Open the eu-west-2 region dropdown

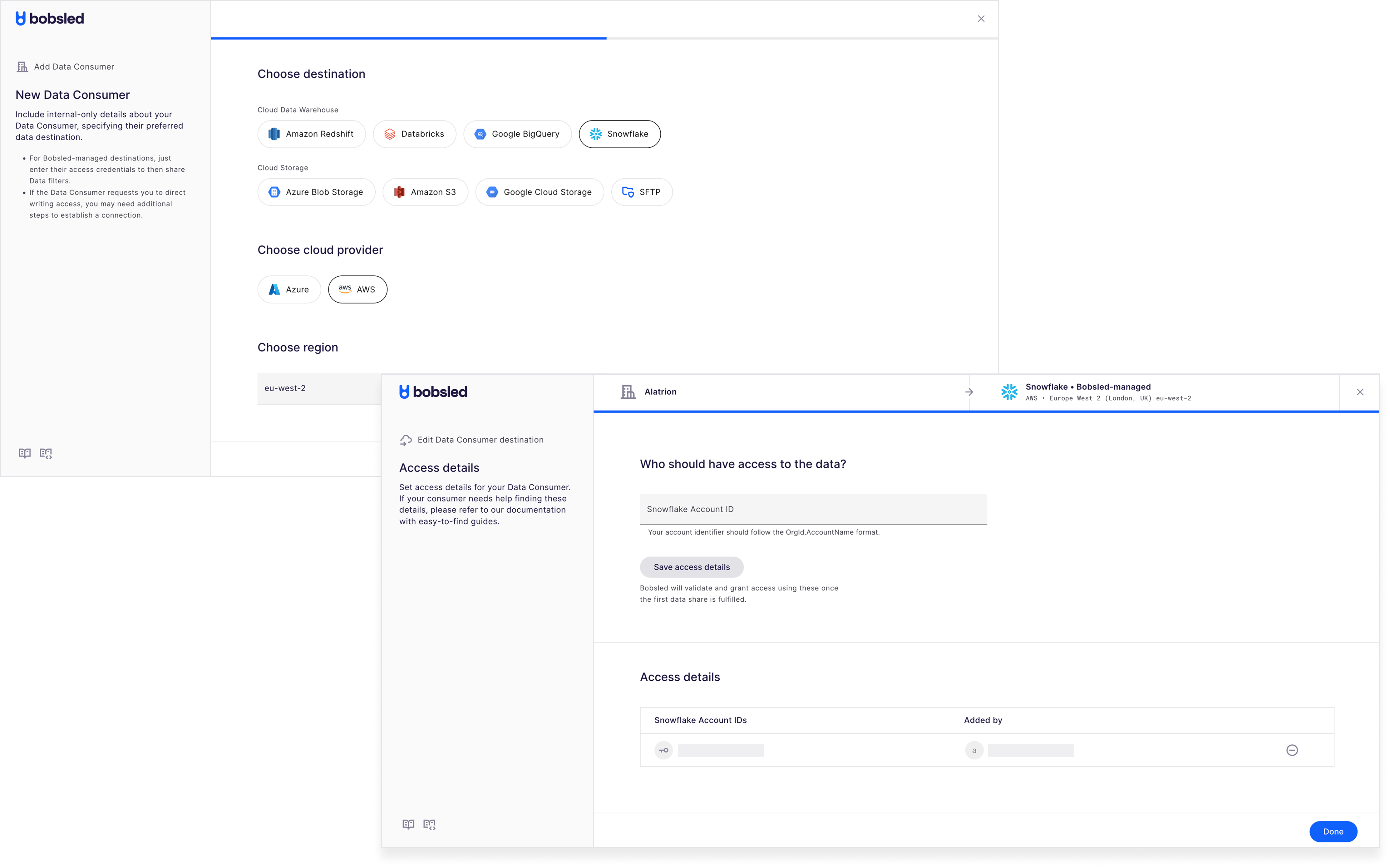coord(319,389)
